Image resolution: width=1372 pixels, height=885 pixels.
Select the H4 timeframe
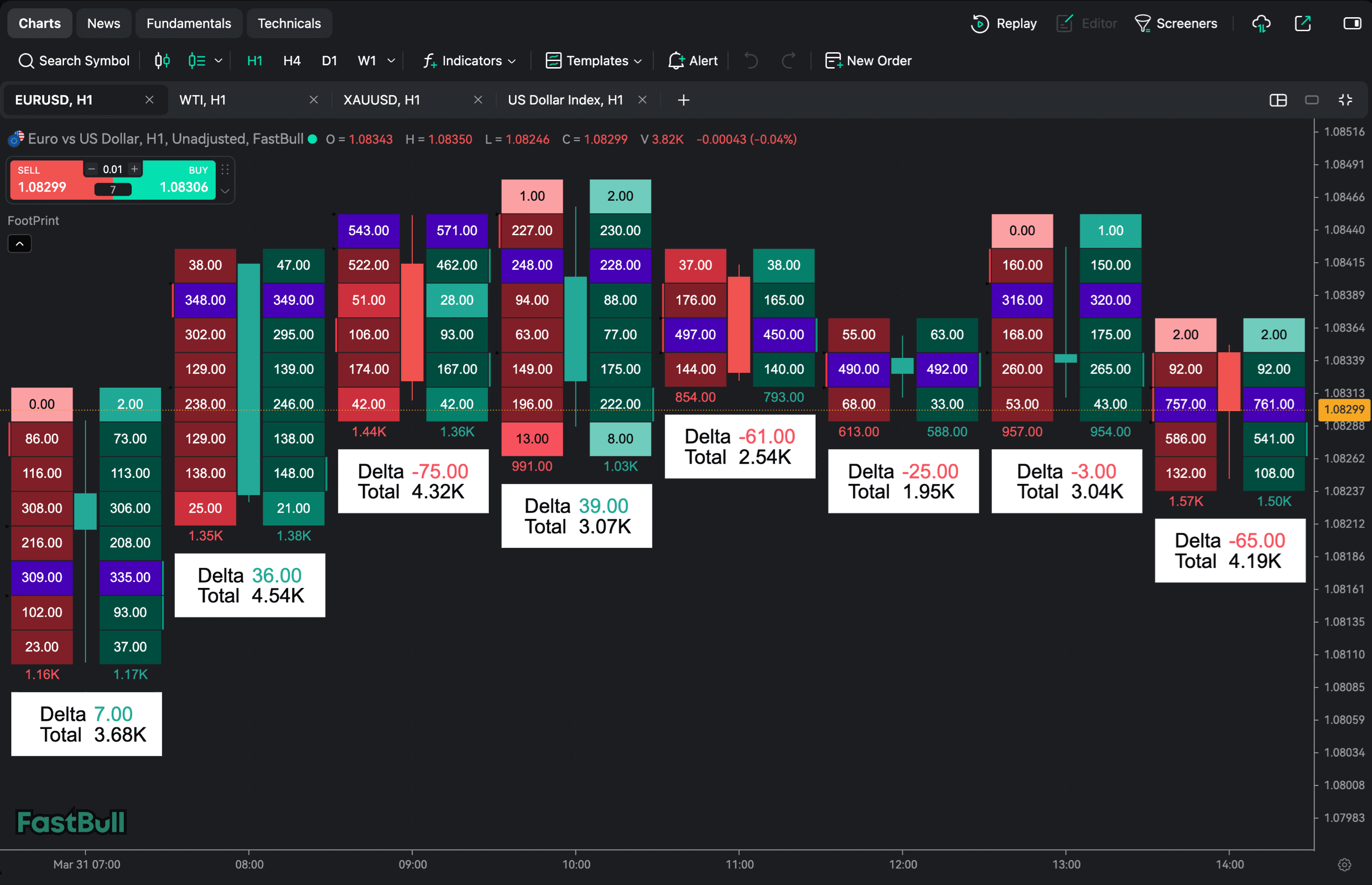tap(292, 60)
